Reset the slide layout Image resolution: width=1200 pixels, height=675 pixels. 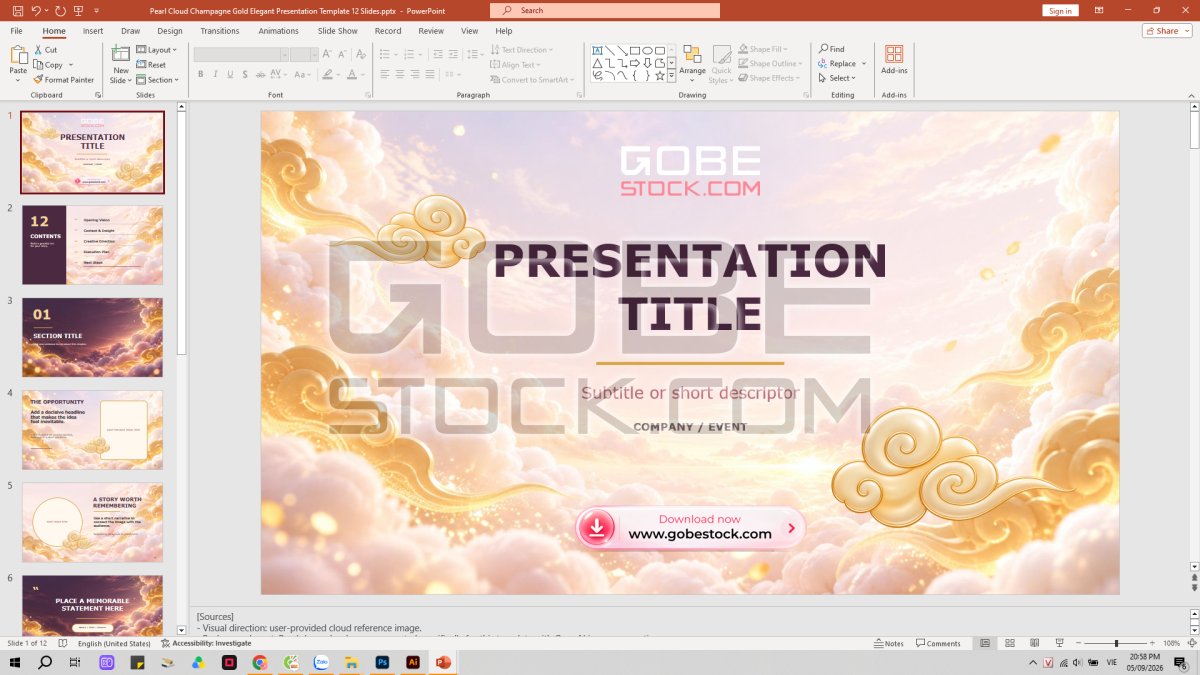[x=150, y=65]
